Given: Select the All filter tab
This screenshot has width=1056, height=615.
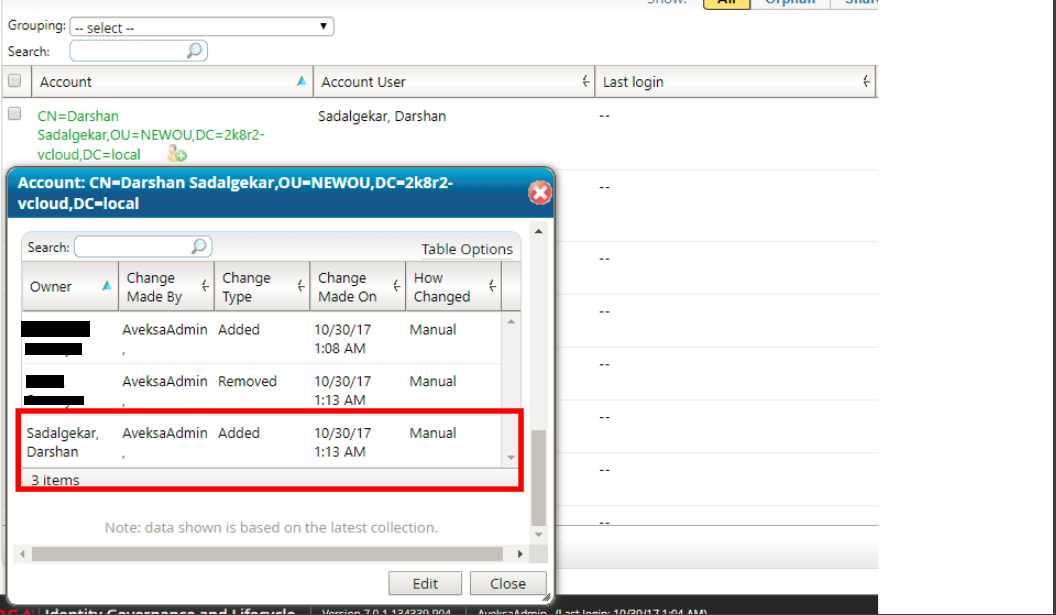Looking at the screenshot, I should (727, 3).
